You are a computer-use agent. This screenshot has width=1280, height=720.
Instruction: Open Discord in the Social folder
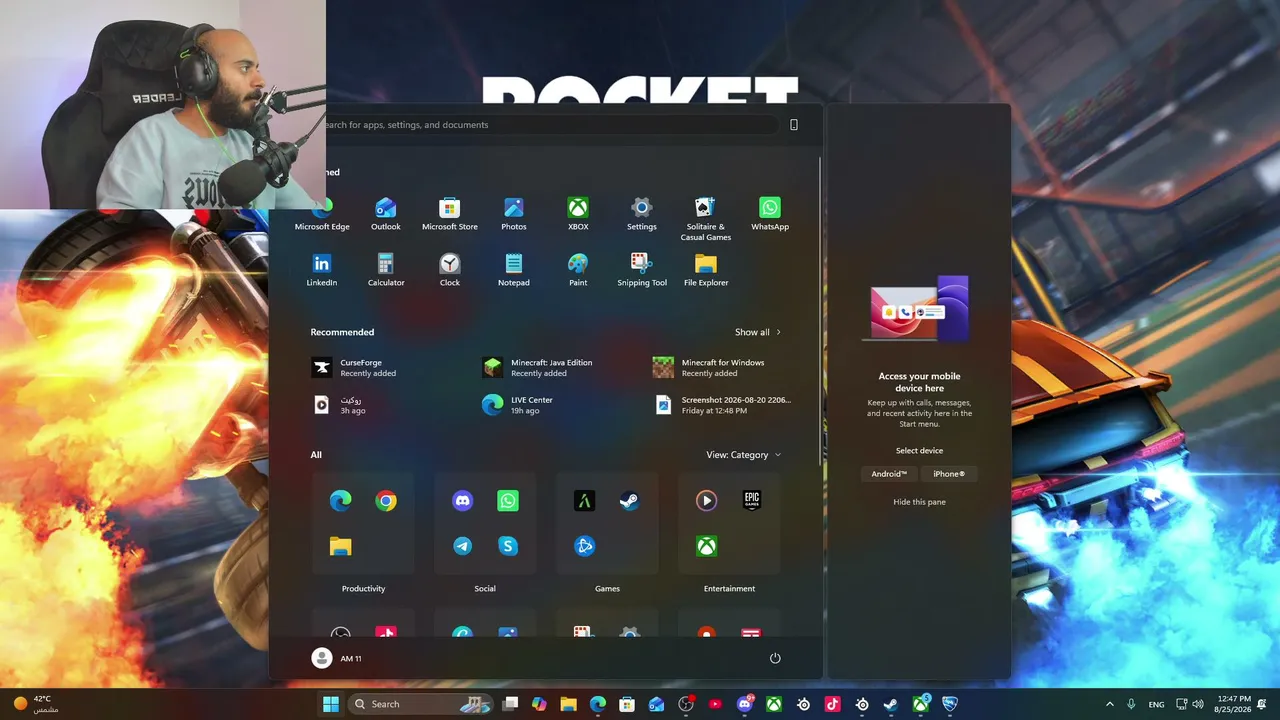[x=462, y=501]
